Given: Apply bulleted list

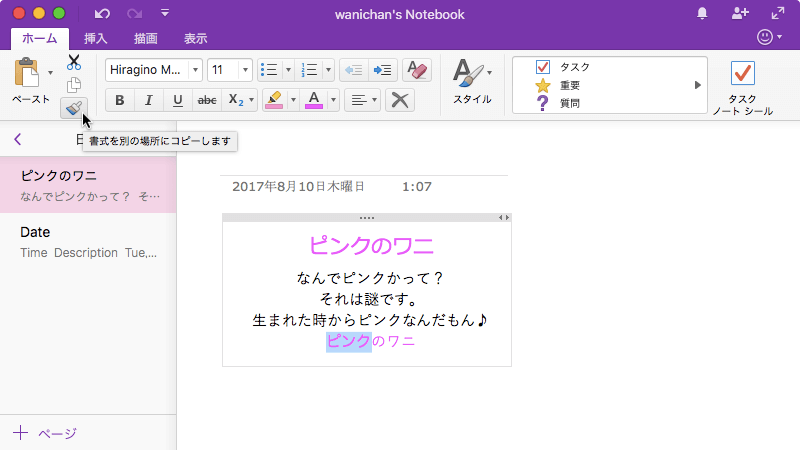Looking at the screenshot, I should (x=269, y=70).
